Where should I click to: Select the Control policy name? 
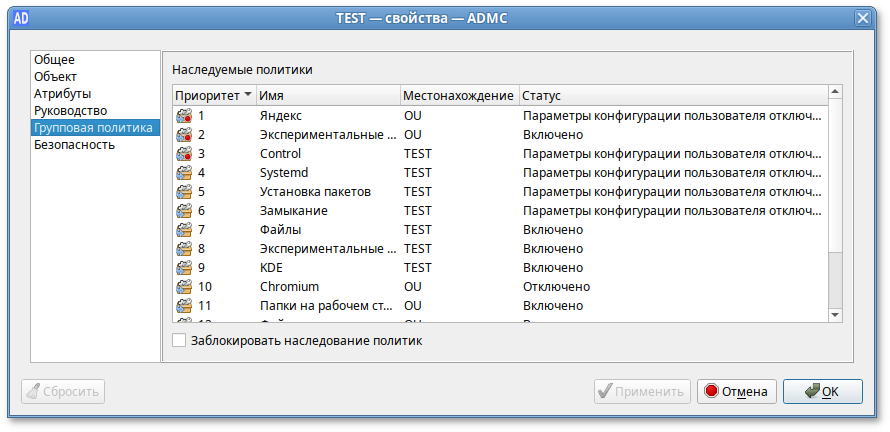280,154
